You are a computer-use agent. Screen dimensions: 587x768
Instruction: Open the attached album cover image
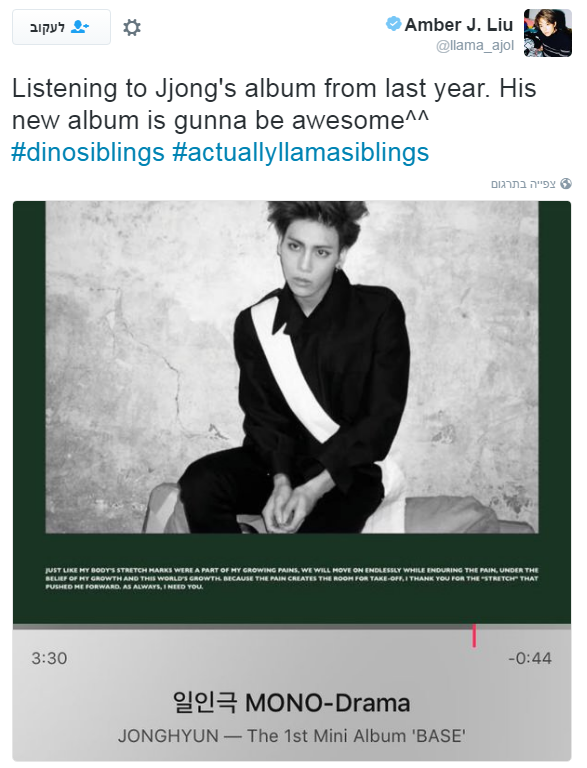tap(292, 412)
